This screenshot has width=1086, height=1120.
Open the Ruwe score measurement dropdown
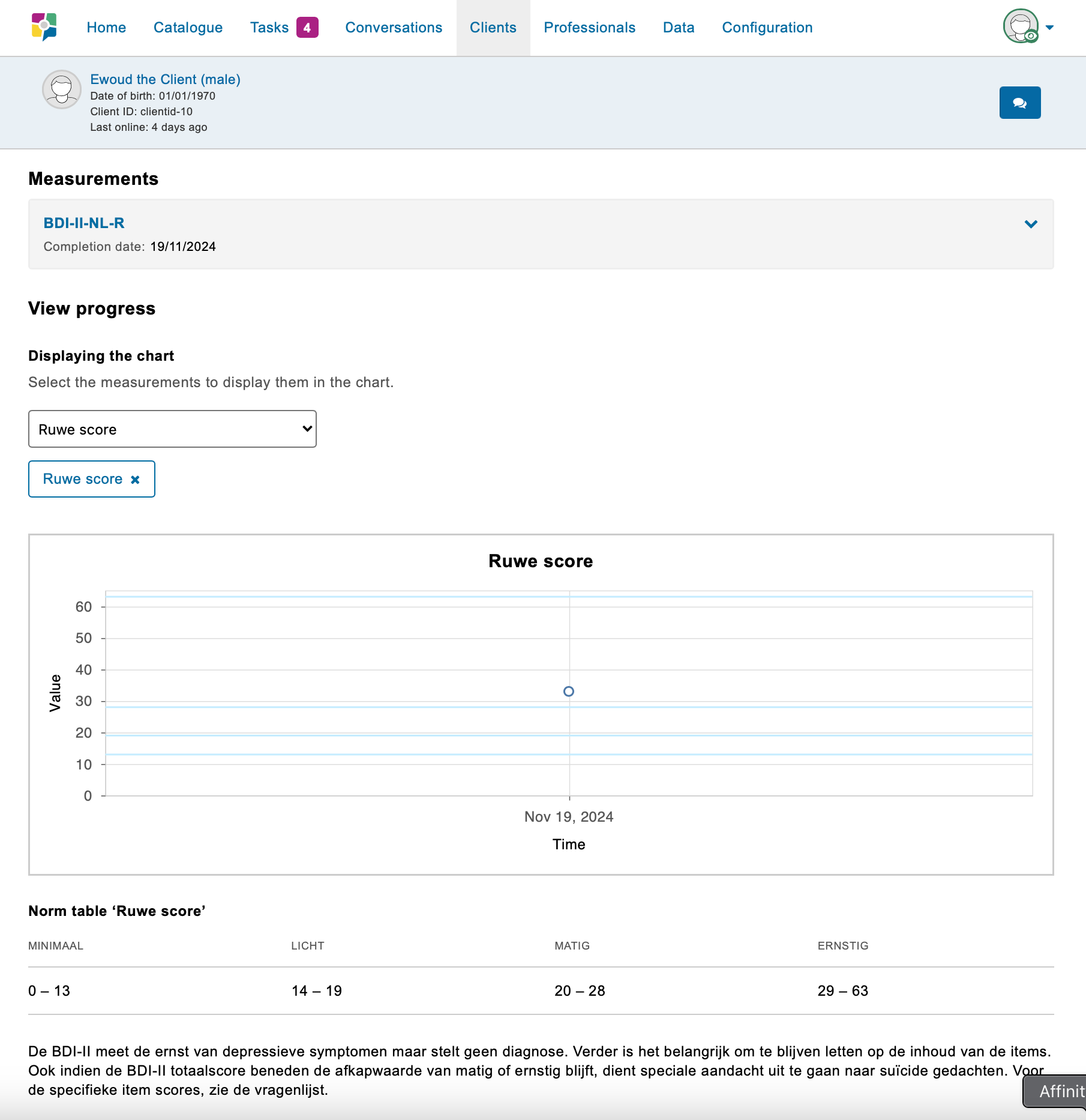pos(172,429)
